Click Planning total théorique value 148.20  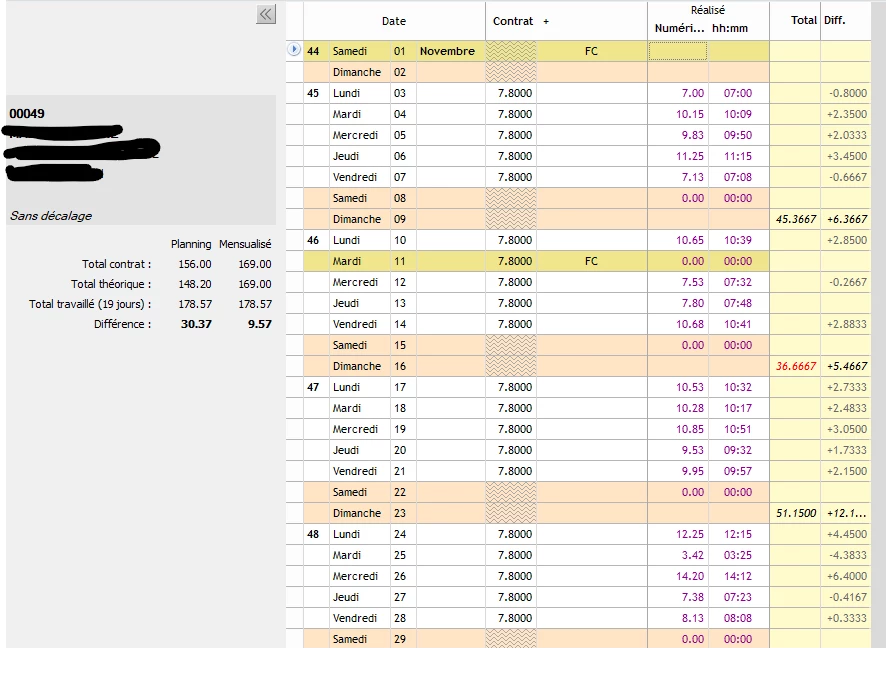coord(195,284)
